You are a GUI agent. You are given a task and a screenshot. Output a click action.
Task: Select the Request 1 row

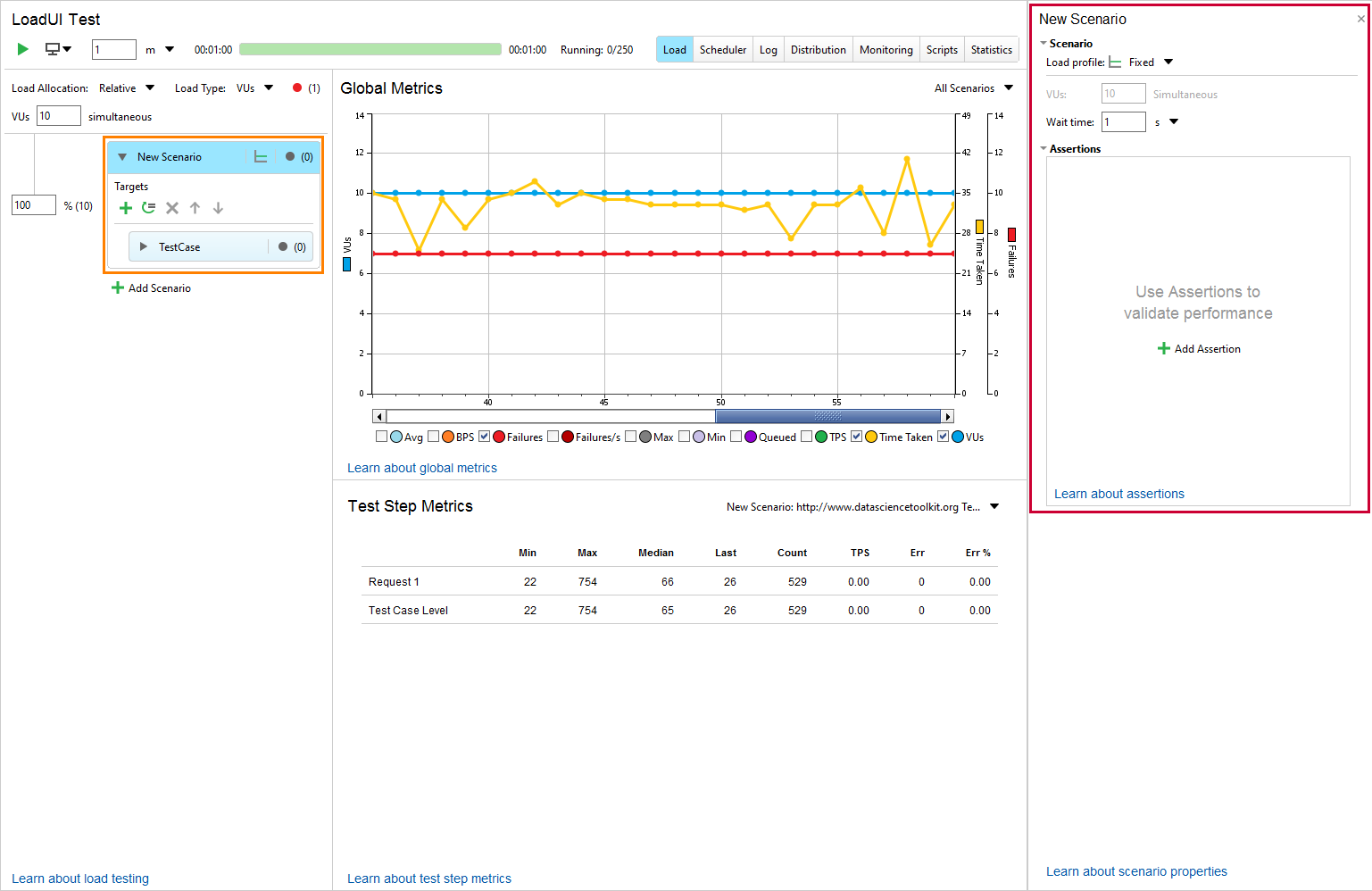tap(679, 581)
